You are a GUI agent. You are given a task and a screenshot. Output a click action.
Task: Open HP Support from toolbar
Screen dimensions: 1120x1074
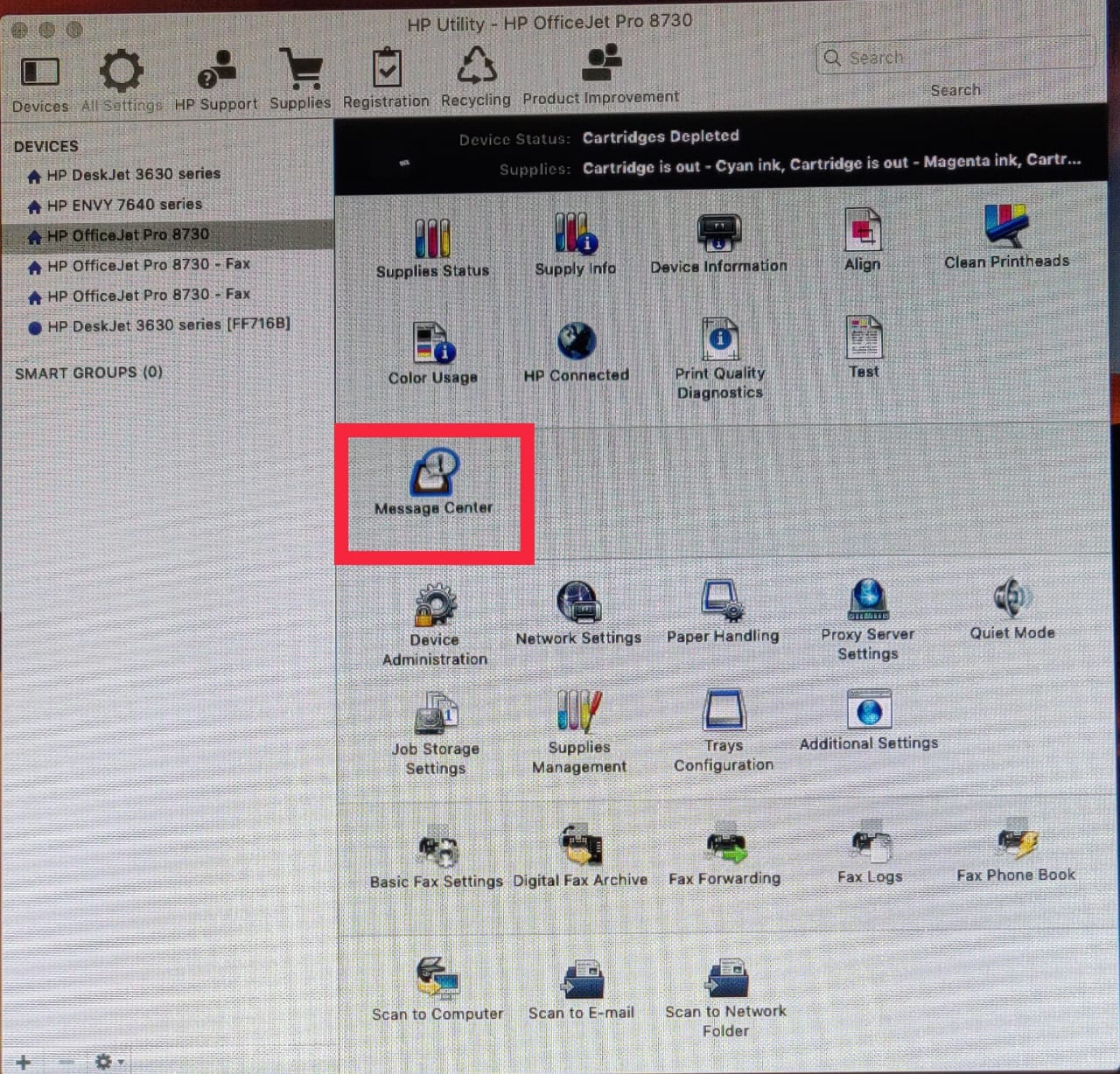coord(216,81)
